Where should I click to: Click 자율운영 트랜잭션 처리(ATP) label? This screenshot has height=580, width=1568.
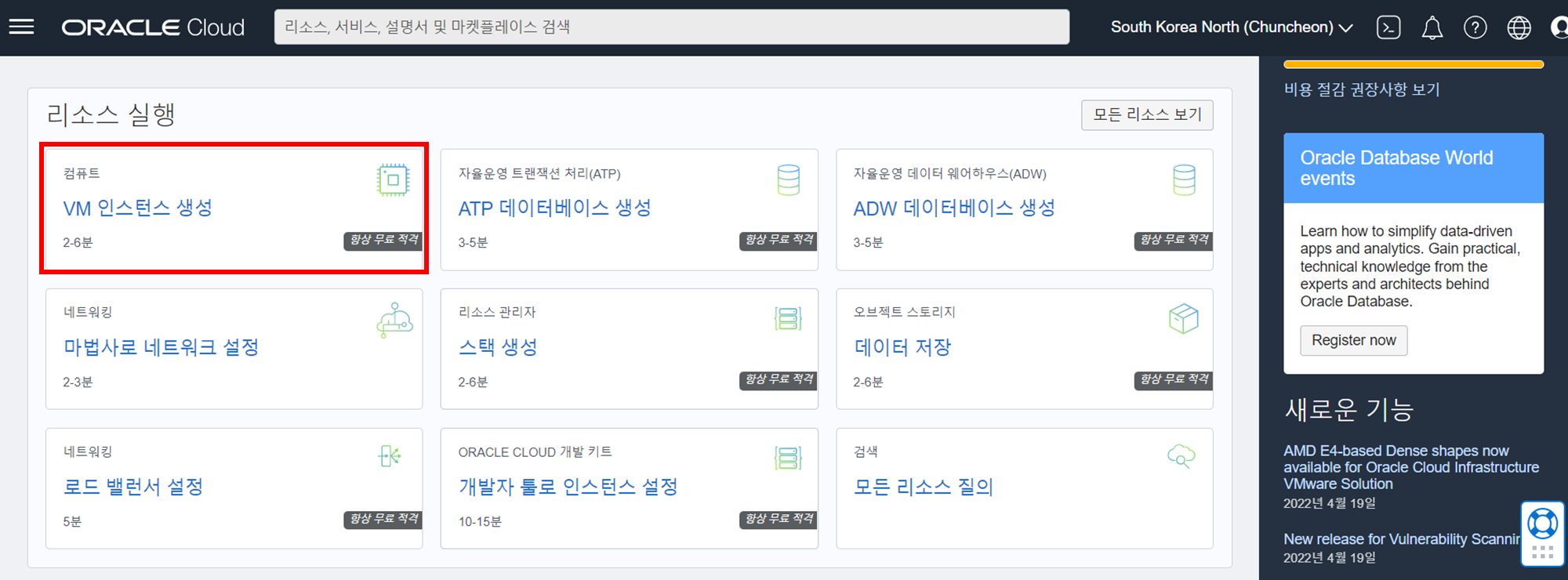pos(539,174)
